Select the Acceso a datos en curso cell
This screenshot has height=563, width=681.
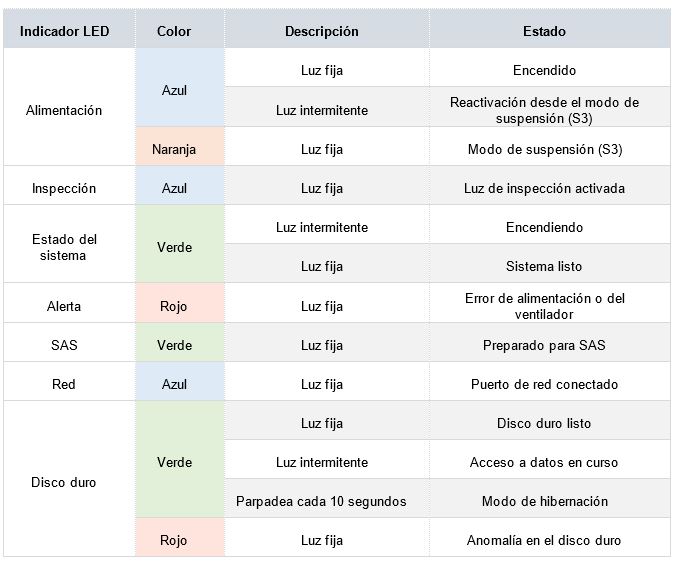pos(544,462)
